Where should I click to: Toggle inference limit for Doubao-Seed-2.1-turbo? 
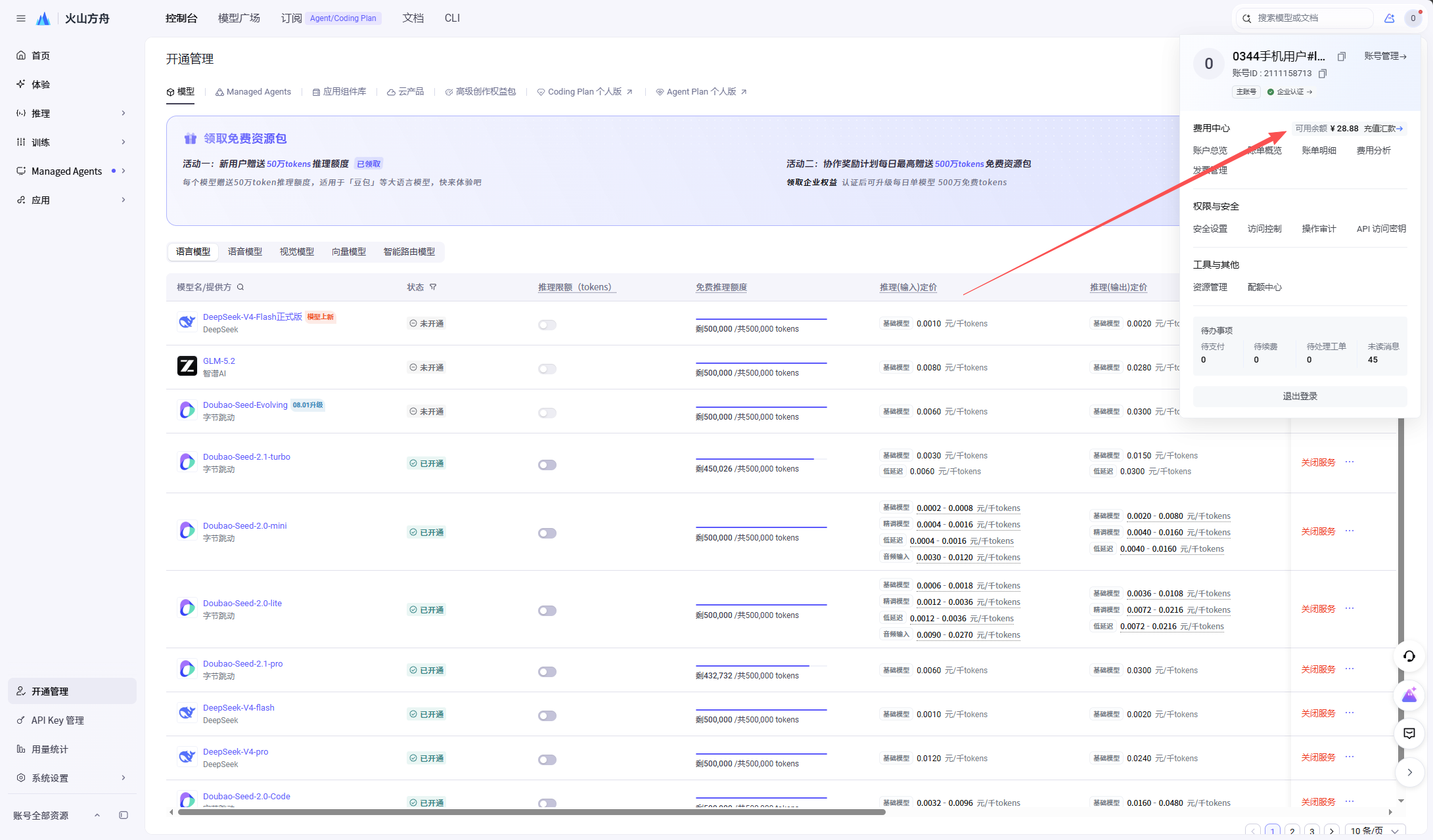tap(547, 465)
